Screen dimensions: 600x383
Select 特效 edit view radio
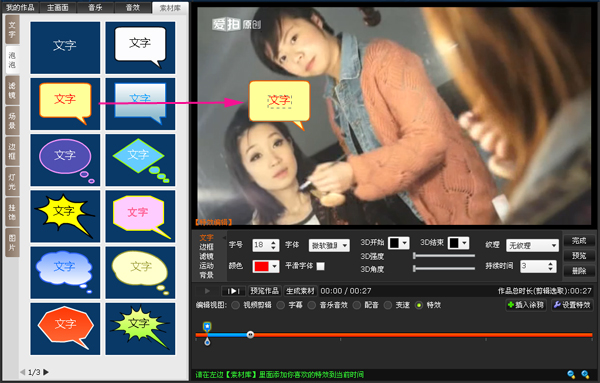tap(419, 305)
